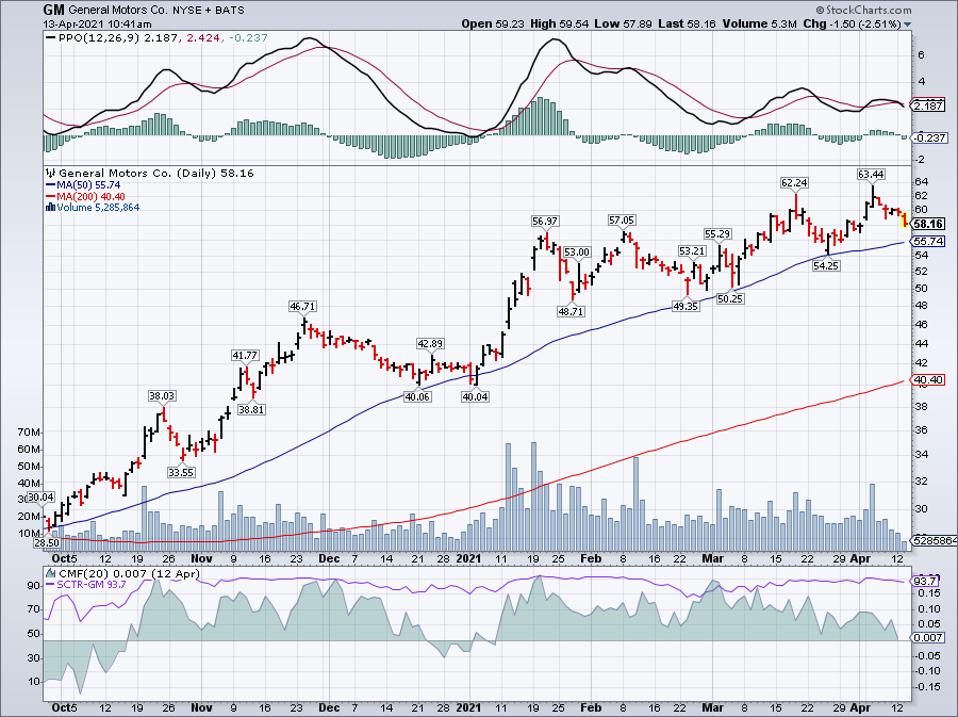
Task: Select the MA(200) legend entry
Action: pos(85,196)
